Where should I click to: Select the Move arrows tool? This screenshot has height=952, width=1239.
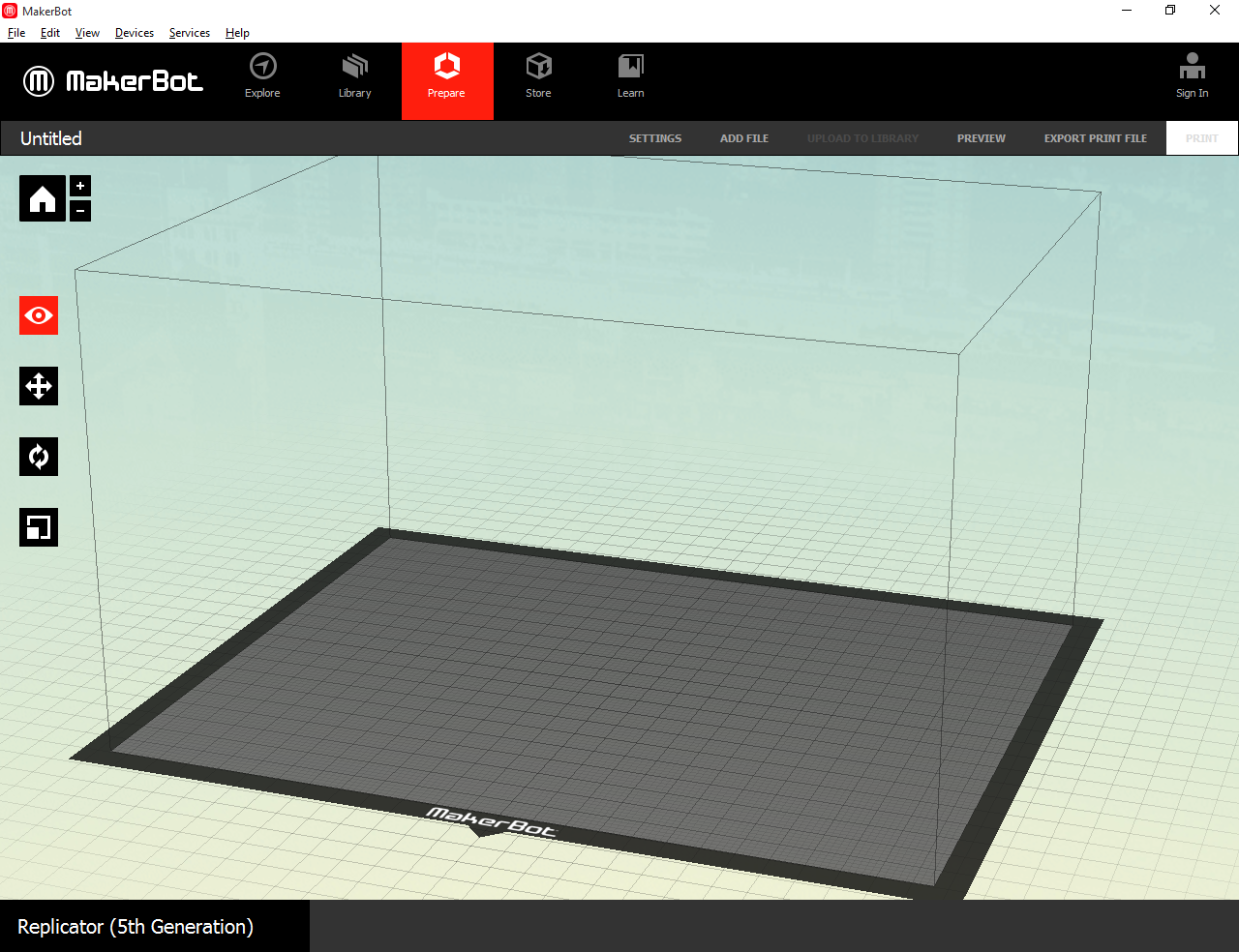(x=39, y=386)
